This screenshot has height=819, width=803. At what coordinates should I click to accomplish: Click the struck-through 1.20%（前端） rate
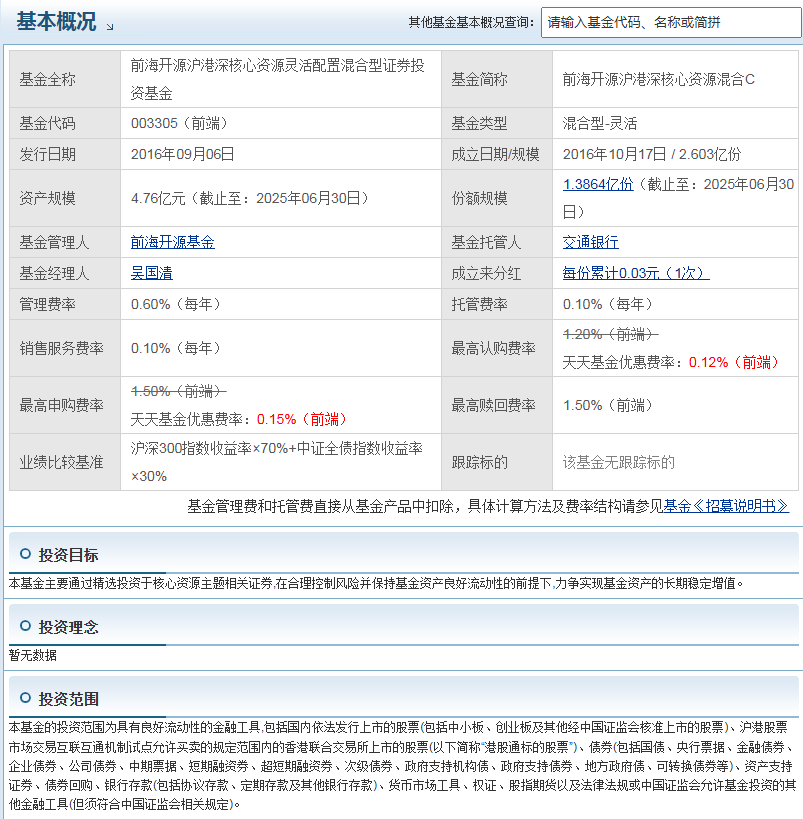coord(610,334)
